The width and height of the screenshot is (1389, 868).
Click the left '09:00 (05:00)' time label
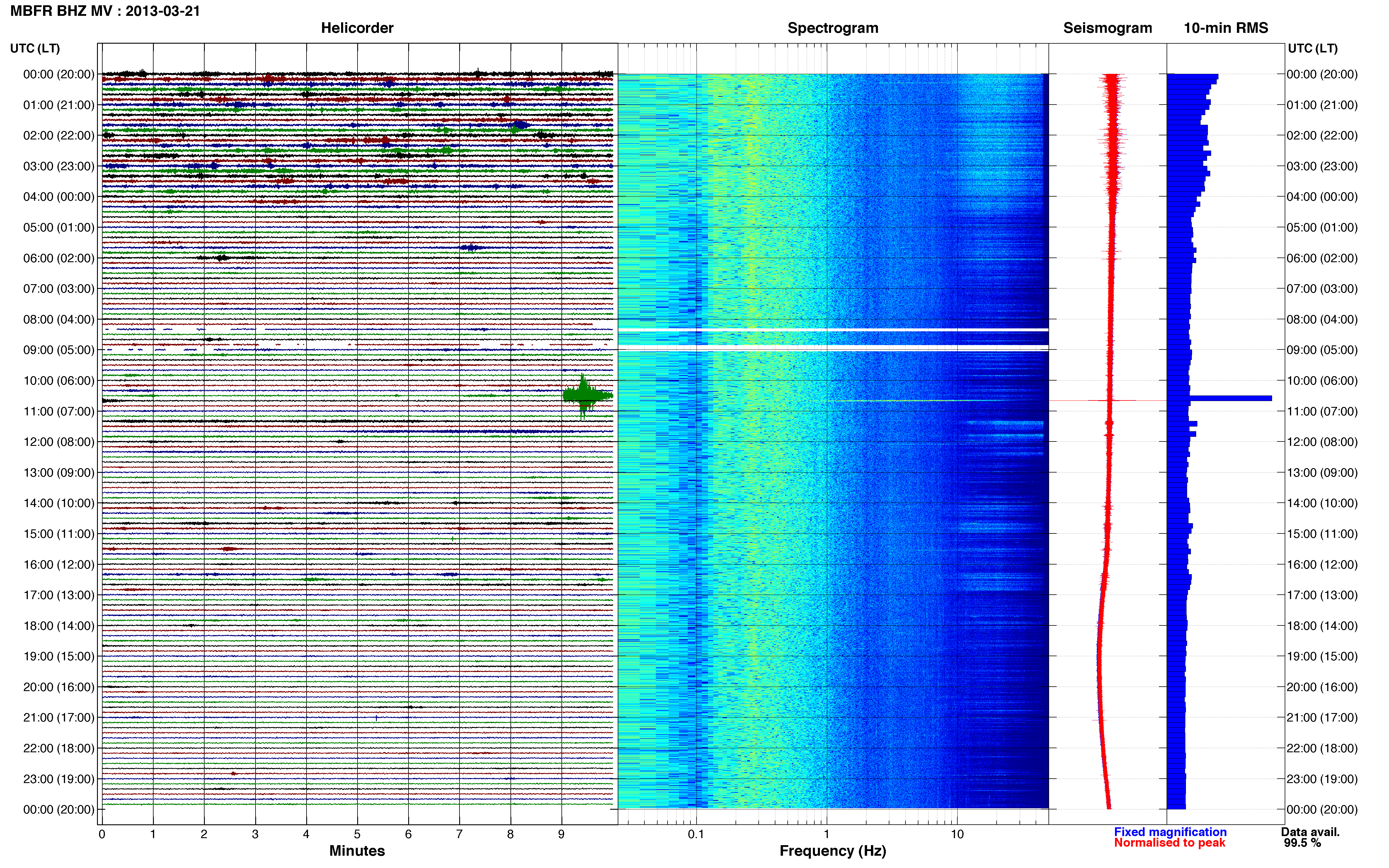coord(59,350)
